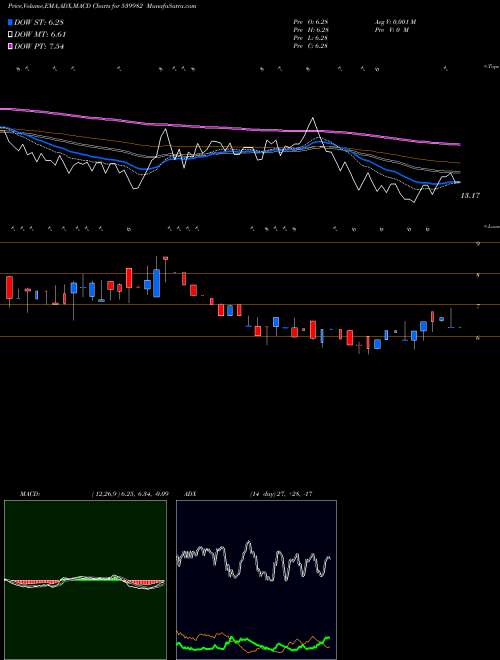Click the 13.17 value beside EMA chart
Image resolution: width=500 pixels, height=660 pixels.
click(x=471, y=195)
